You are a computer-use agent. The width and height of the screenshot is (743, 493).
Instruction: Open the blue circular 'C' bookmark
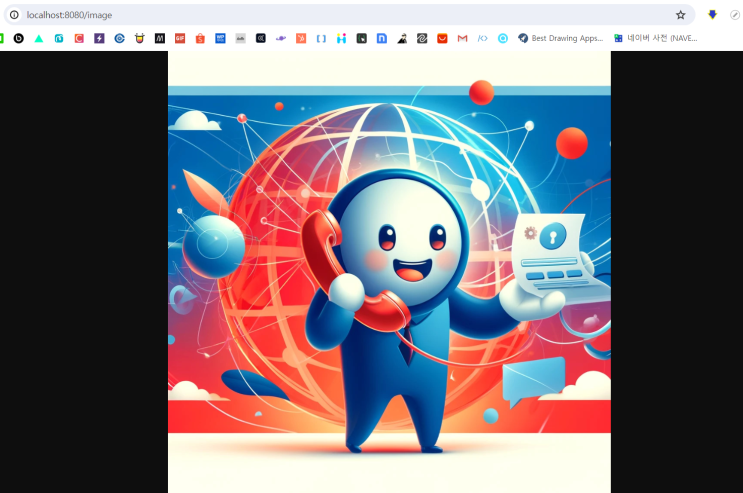[119, 38]
